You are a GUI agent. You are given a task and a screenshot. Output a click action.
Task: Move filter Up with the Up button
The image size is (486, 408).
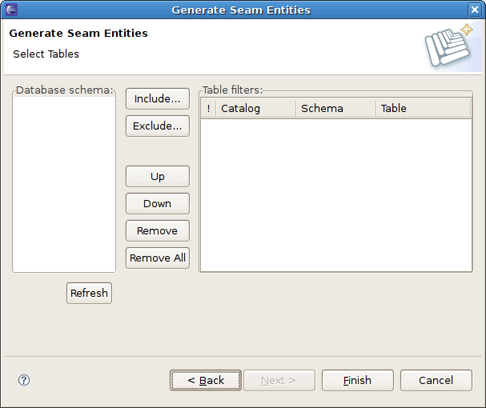(x=157, y=176)
